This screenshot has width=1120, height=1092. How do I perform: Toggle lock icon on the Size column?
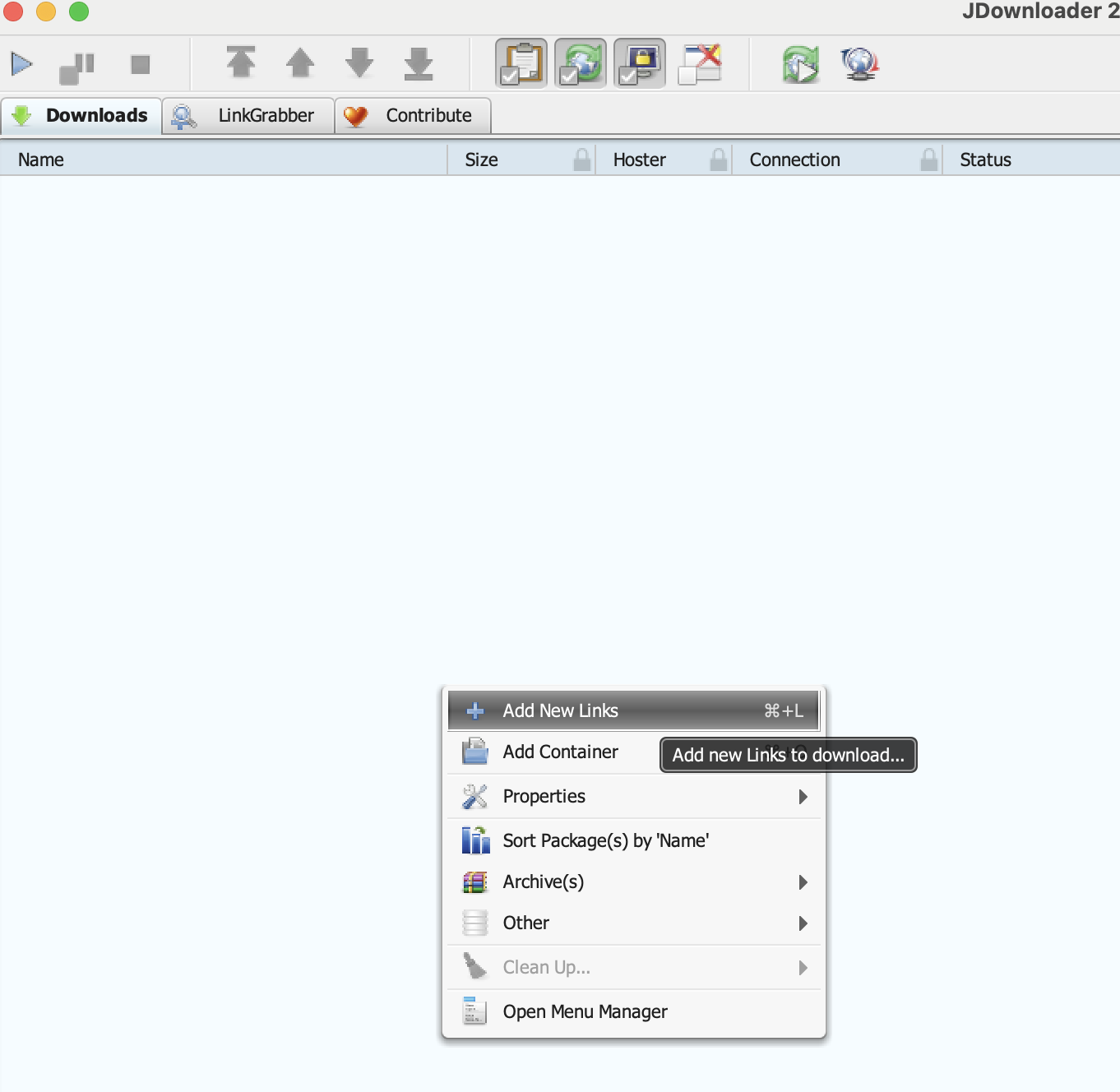click(582, 160)
